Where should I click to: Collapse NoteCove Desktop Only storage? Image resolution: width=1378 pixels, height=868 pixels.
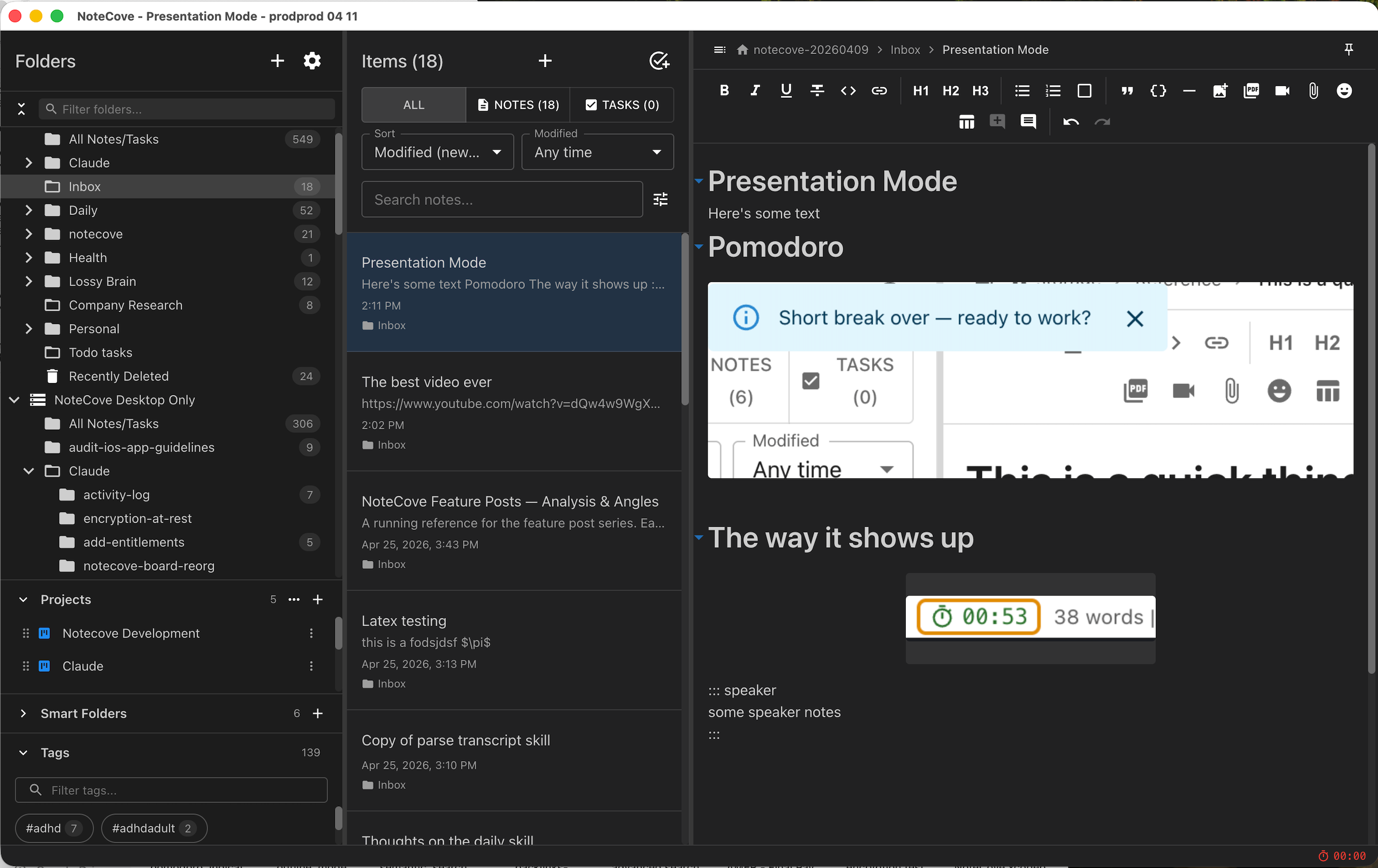(x=14, y=399)
